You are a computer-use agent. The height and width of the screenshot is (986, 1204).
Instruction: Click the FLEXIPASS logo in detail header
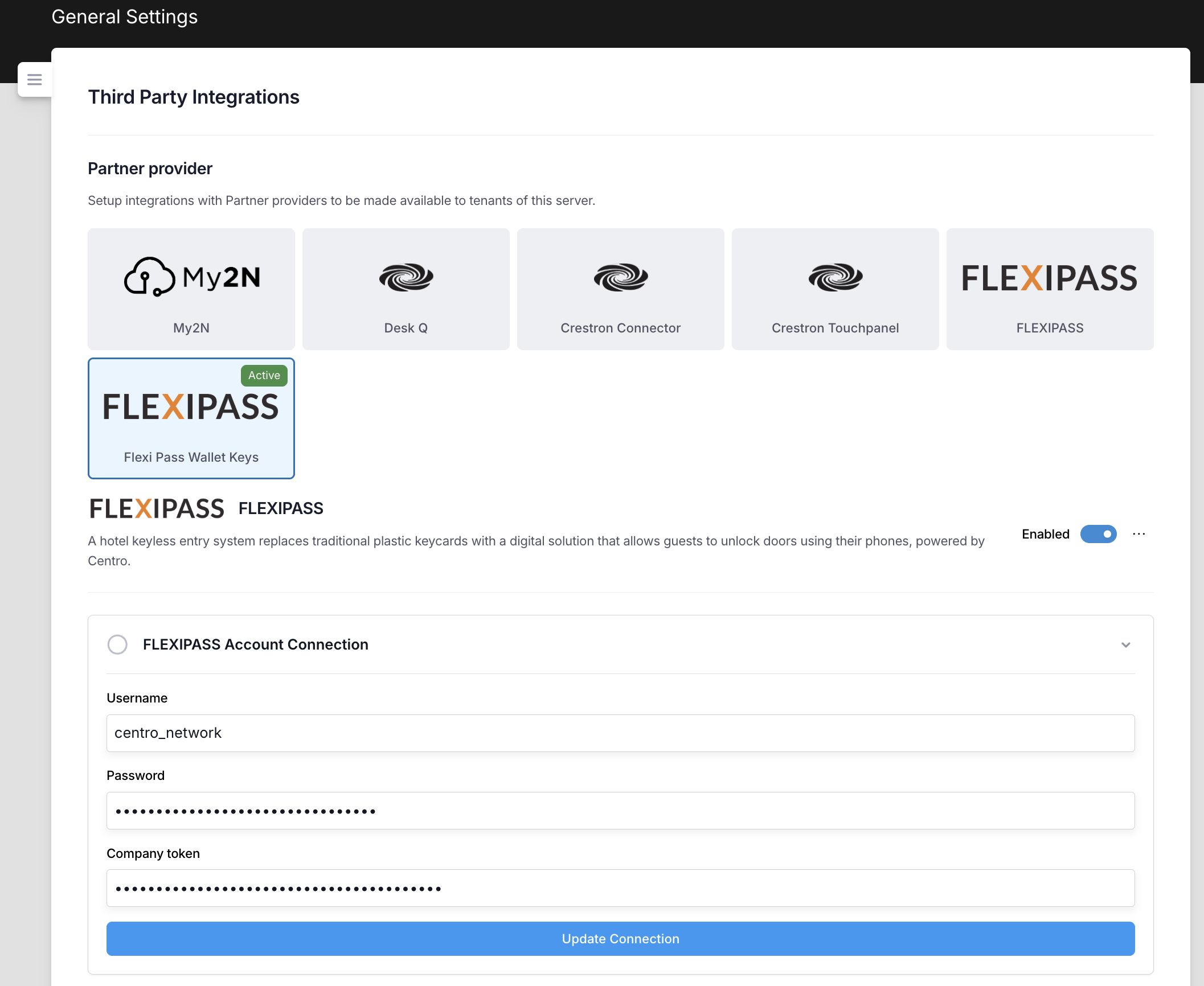[x=157, y=508]
